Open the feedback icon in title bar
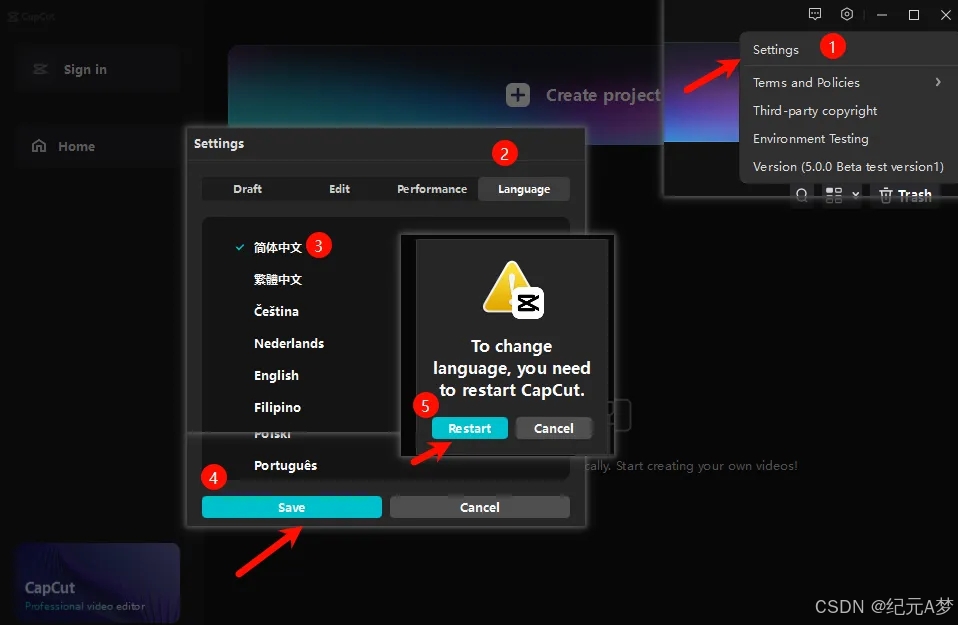Viewport: 958px width, 625px height. 814,14
